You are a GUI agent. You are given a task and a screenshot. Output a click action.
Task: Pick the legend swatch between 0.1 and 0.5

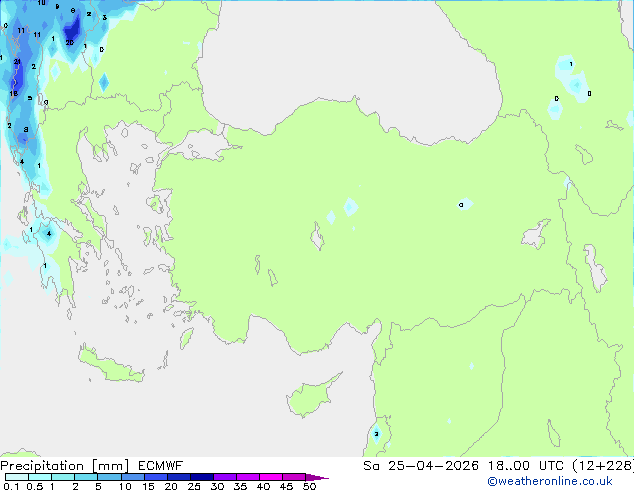[x=17, y=477]
